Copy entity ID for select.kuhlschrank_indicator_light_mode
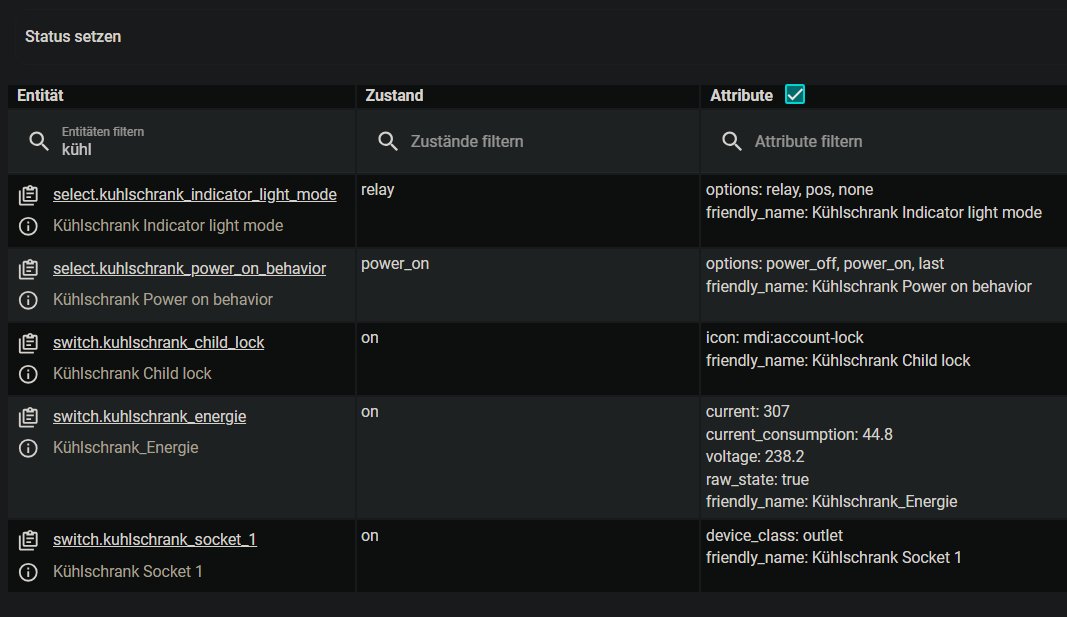 coord(29,195)
